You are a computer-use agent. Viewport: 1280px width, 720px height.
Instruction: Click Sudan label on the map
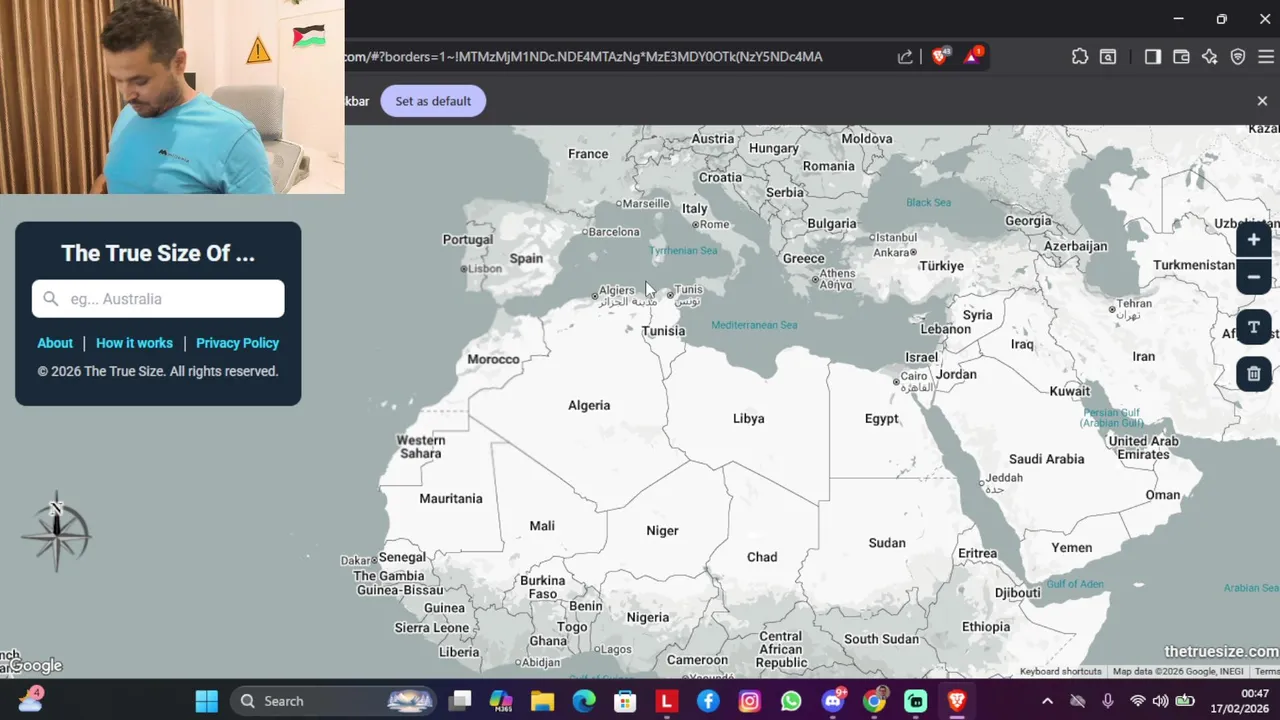coord(887,543)
